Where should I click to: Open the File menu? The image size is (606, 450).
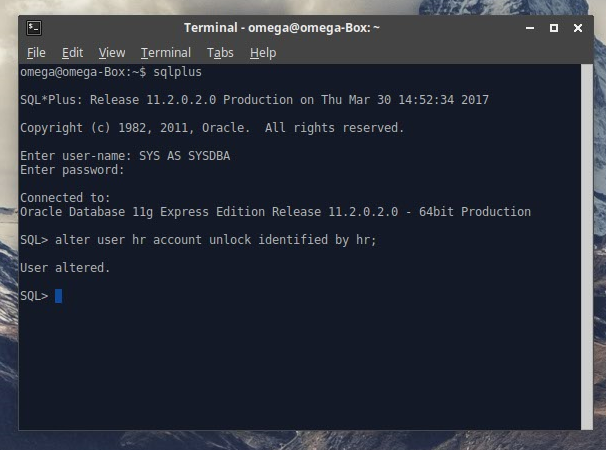36,52
